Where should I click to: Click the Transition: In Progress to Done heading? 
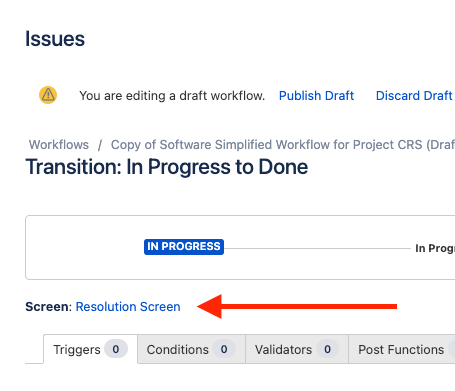coord(167,167)
